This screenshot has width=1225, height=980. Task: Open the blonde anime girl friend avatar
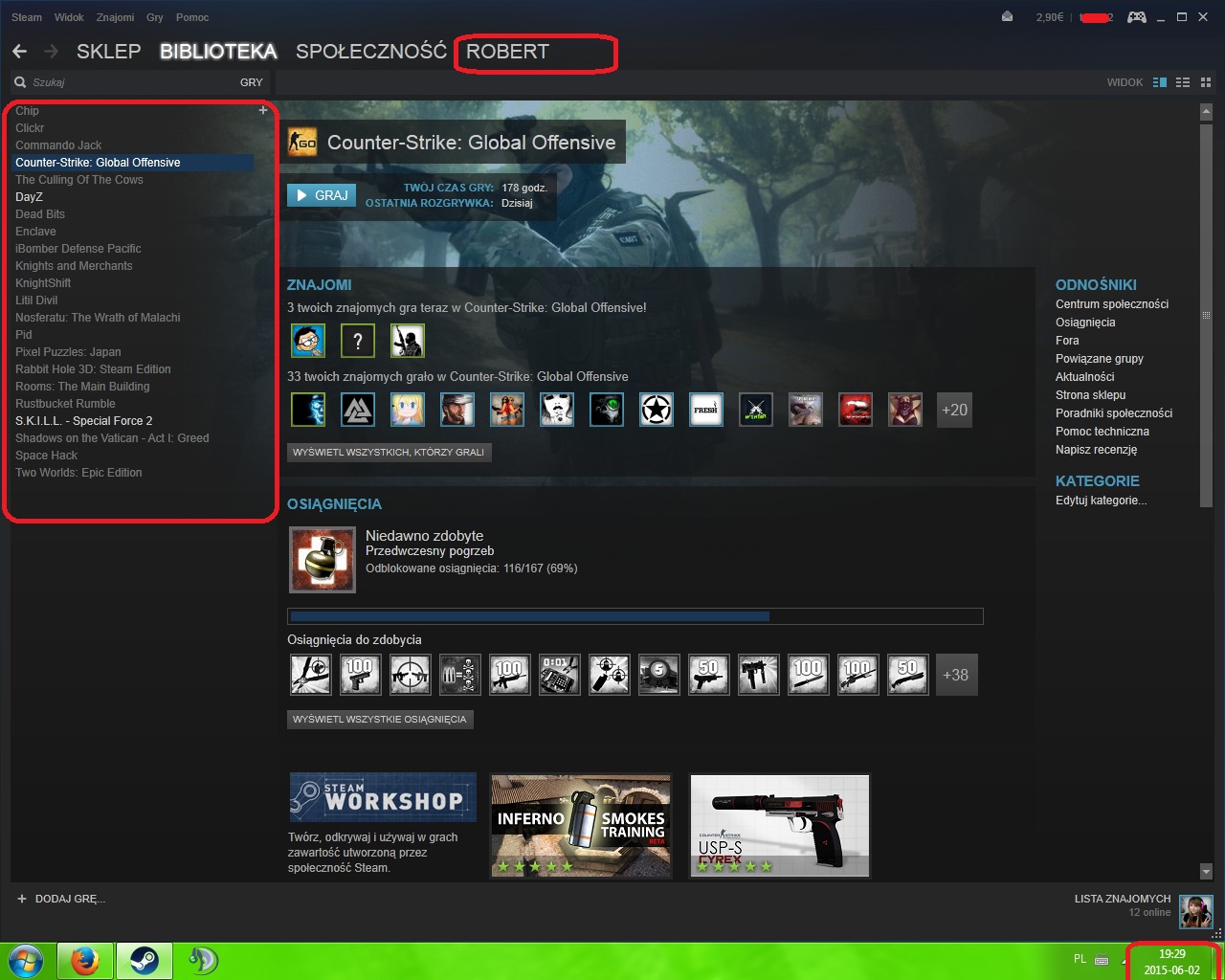(x=408, y=410)
